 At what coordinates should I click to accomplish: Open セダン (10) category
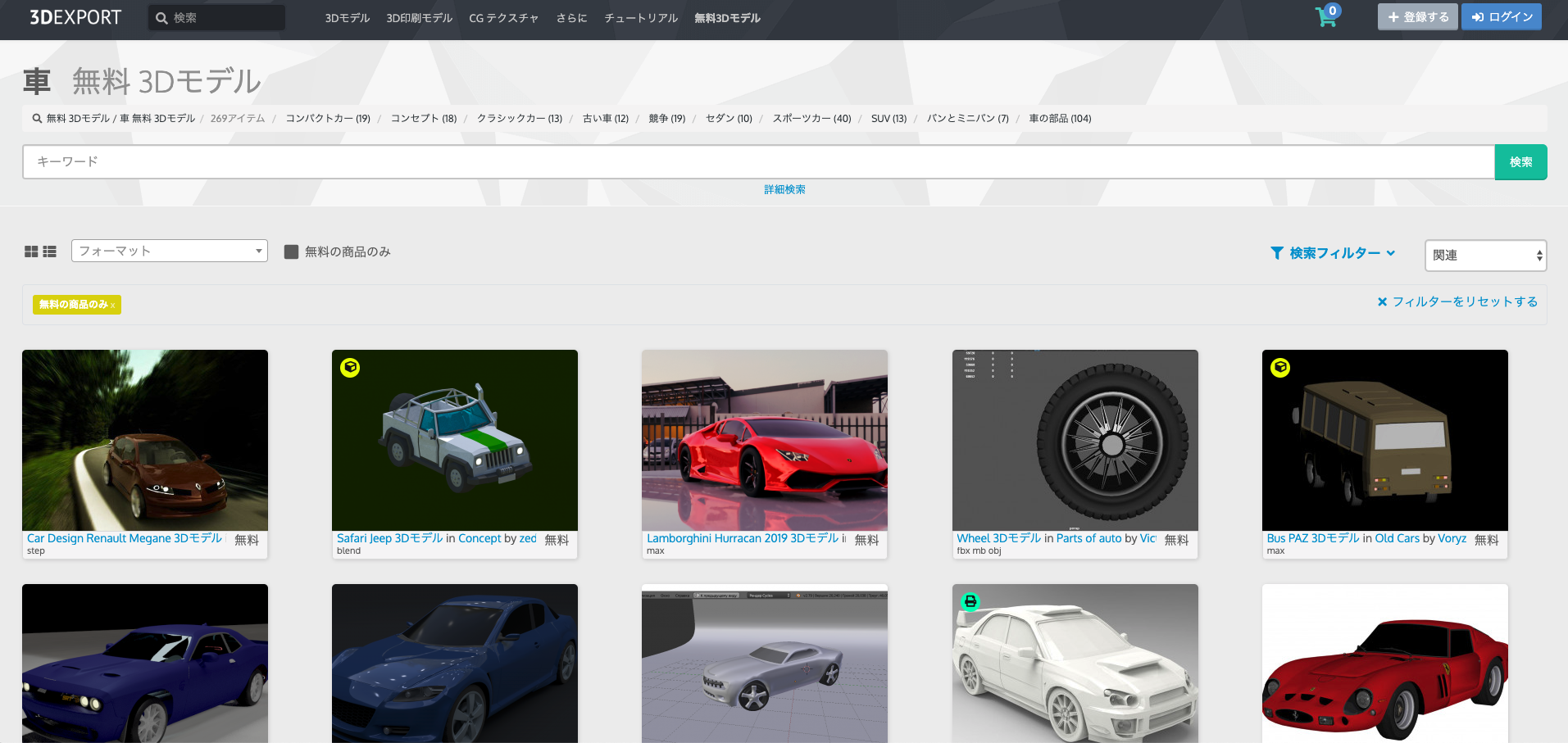pyautogui.click(x=729, y=119)
